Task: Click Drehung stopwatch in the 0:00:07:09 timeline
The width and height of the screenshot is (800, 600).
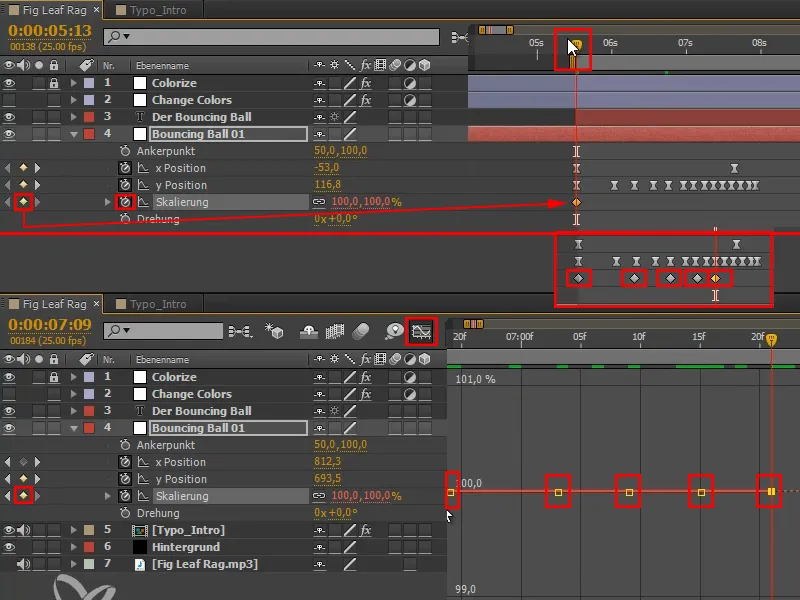Action: [125, 513]
